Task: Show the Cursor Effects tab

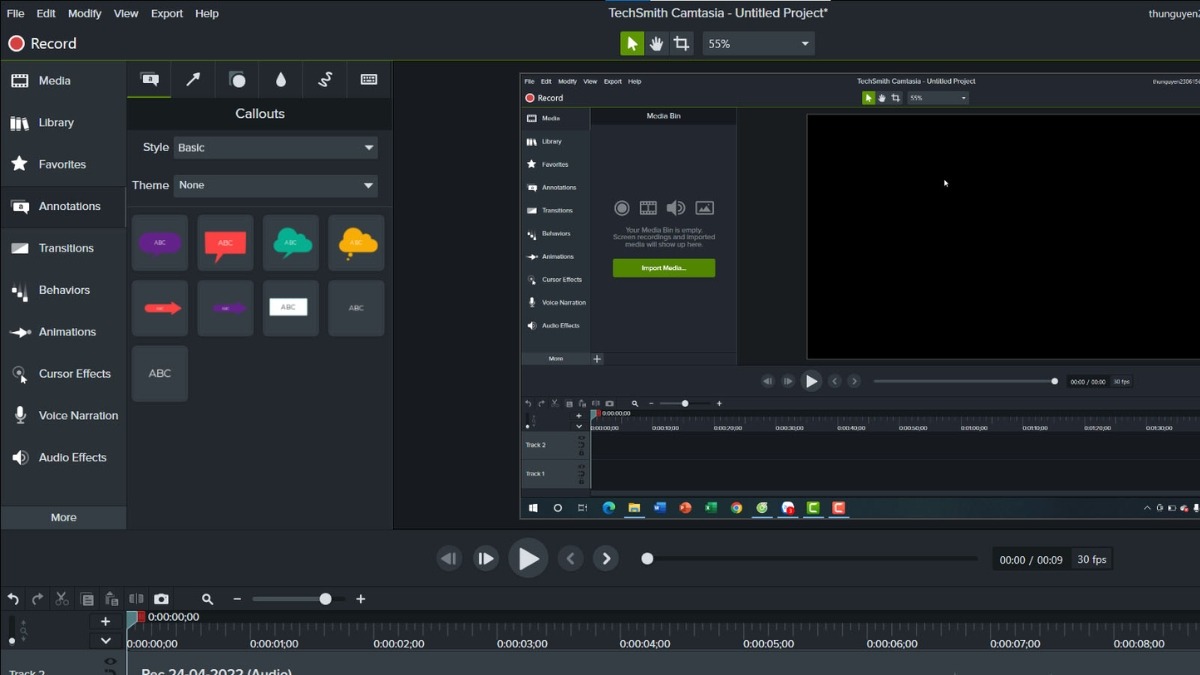Action: coord(63,374)
